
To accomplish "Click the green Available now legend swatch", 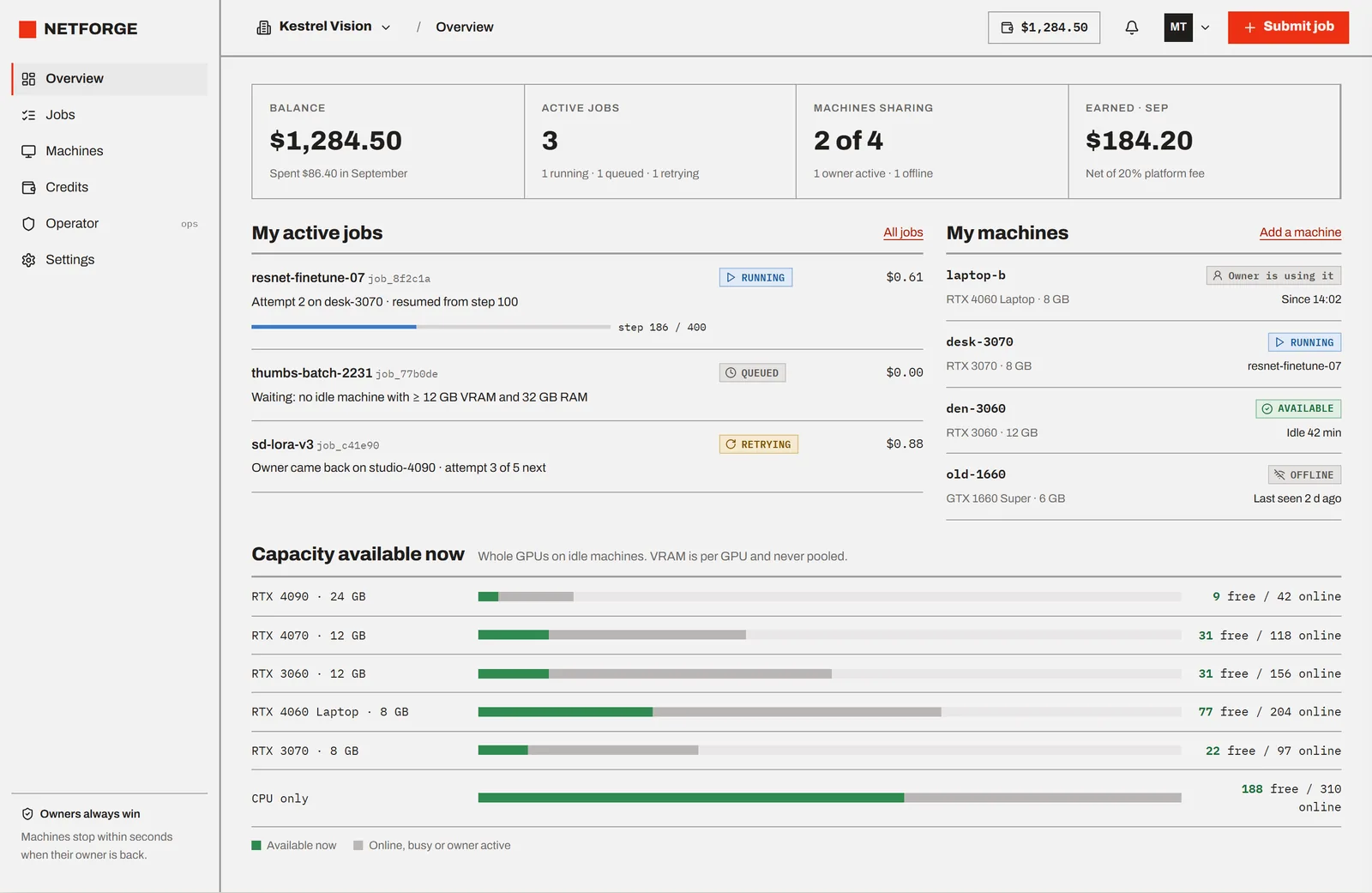I will 256,846.
